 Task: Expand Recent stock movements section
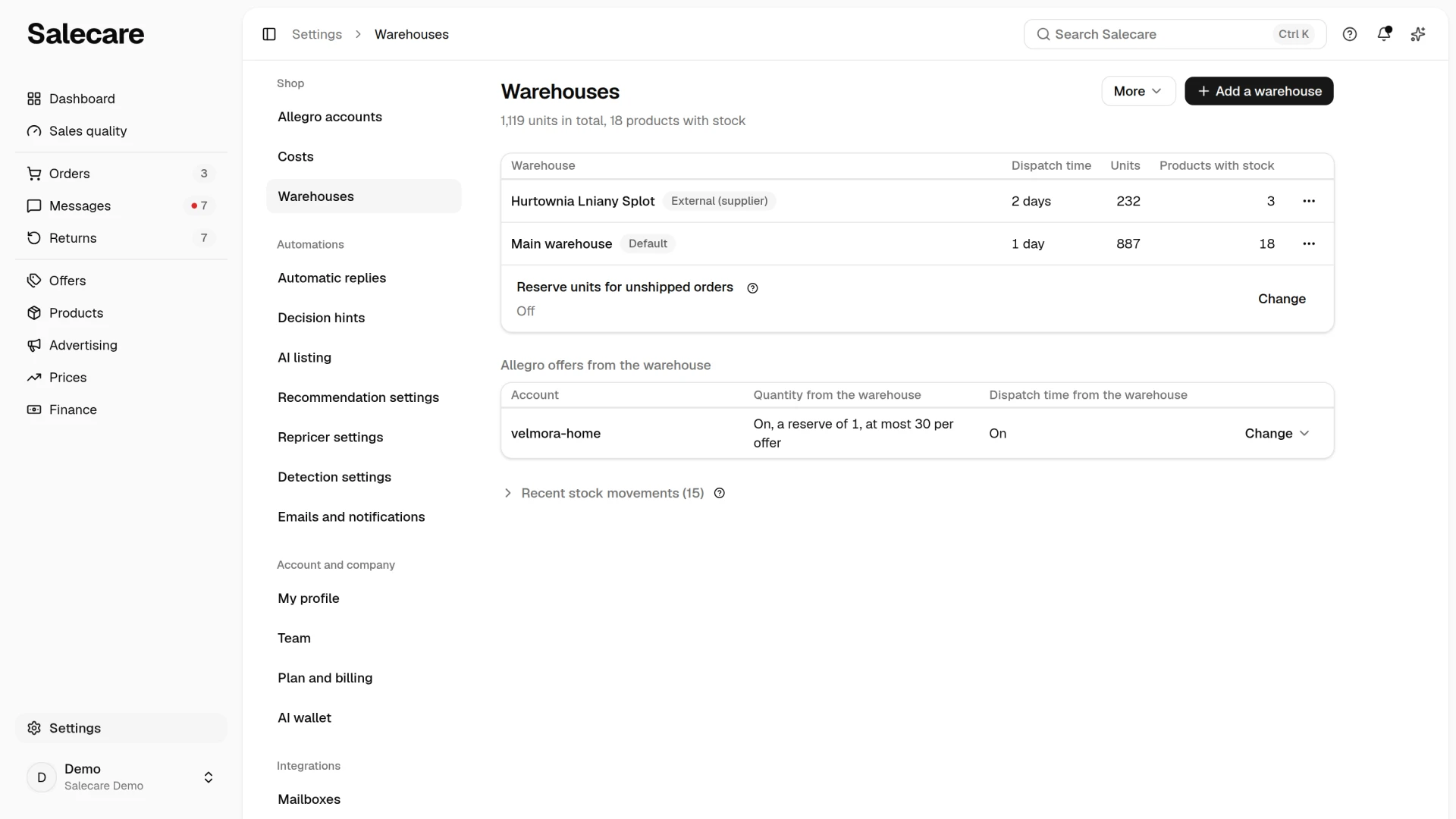pos(604,493)
